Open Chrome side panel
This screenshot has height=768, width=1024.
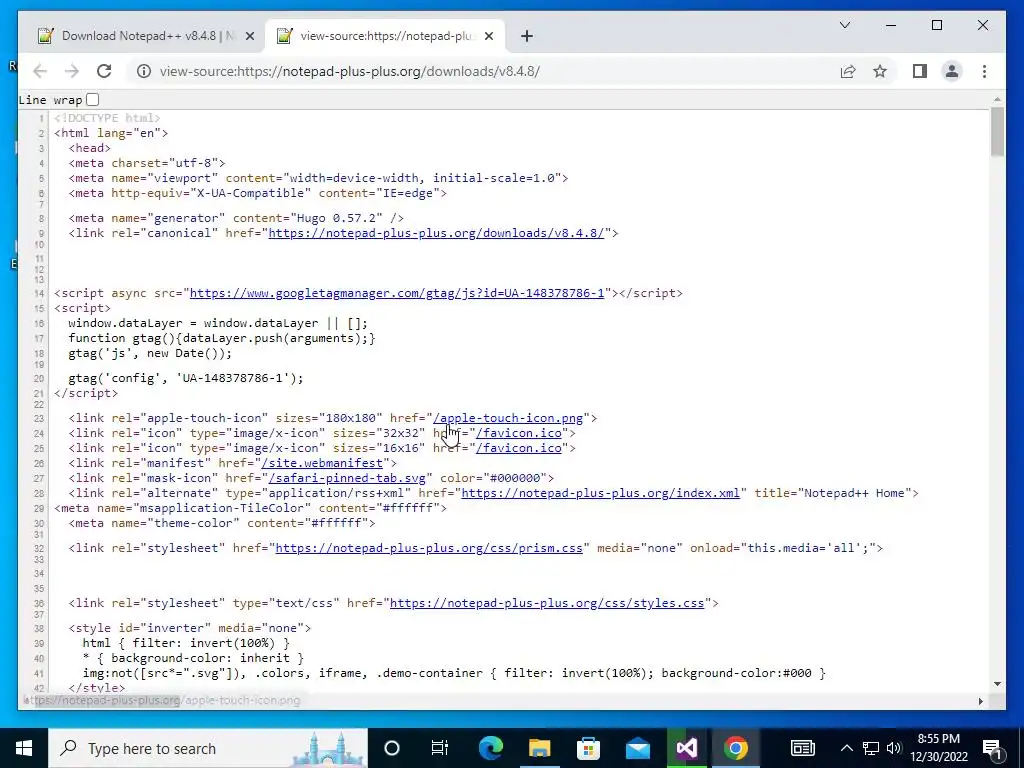tap(920, 71)
